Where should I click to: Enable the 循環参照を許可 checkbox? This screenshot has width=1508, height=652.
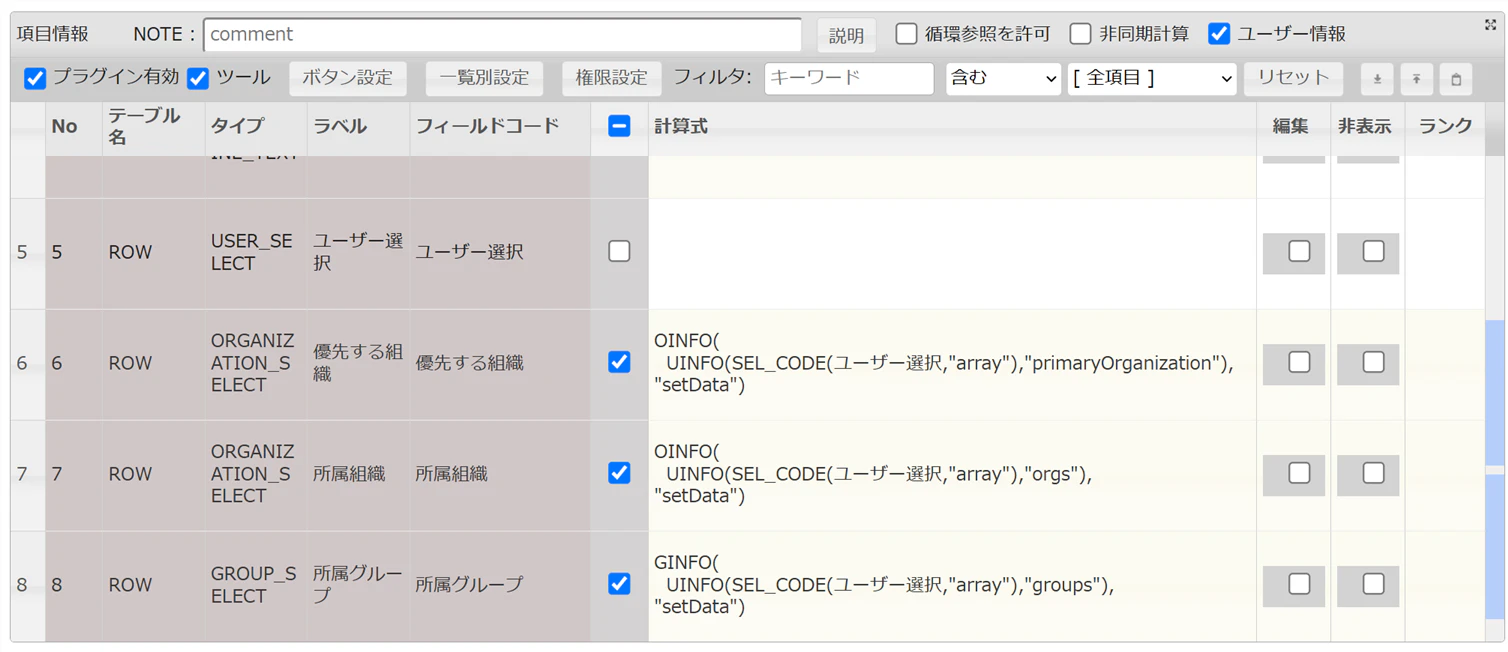pyautogui.click(x=906, y=33)
